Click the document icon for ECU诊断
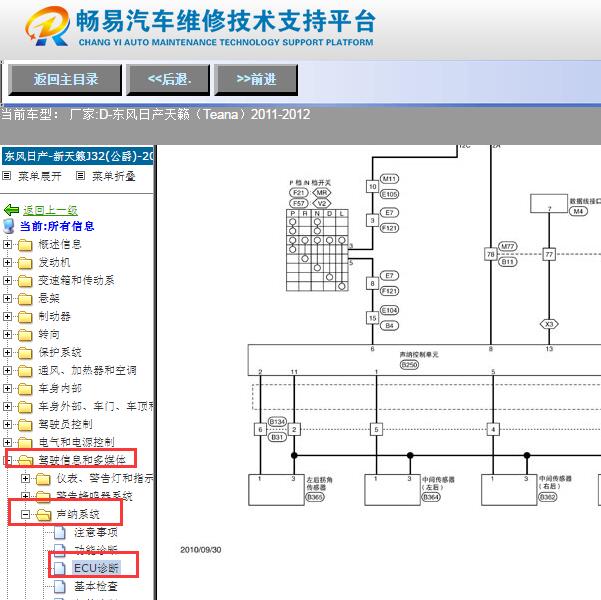Image resolution: width=601 pixels, height=600 pixels. click(x=59, y=568)
